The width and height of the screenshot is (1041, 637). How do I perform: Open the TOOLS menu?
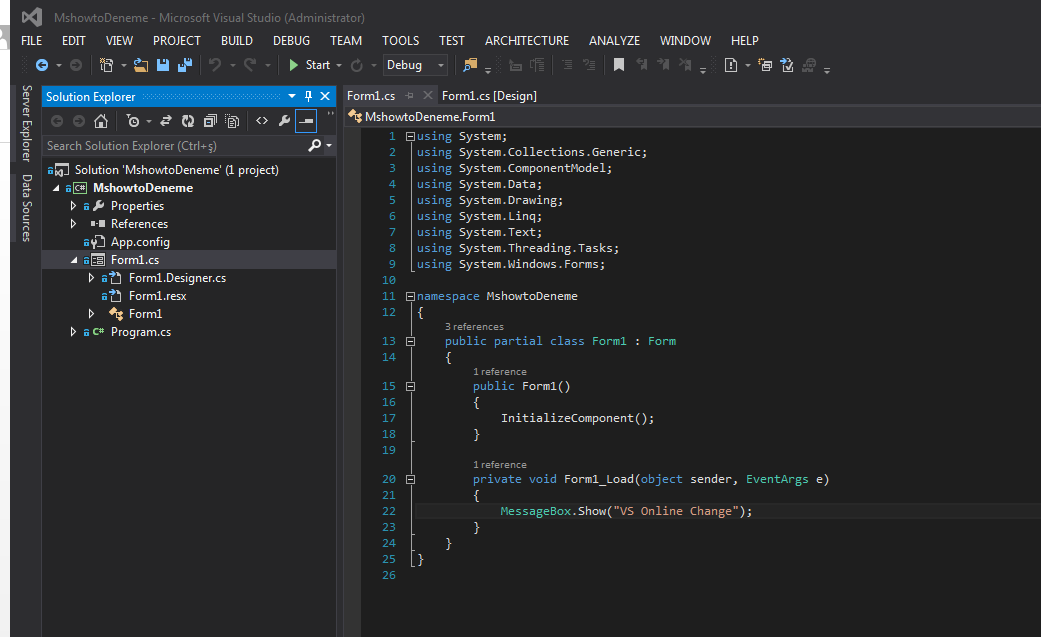tap(400, 41)
